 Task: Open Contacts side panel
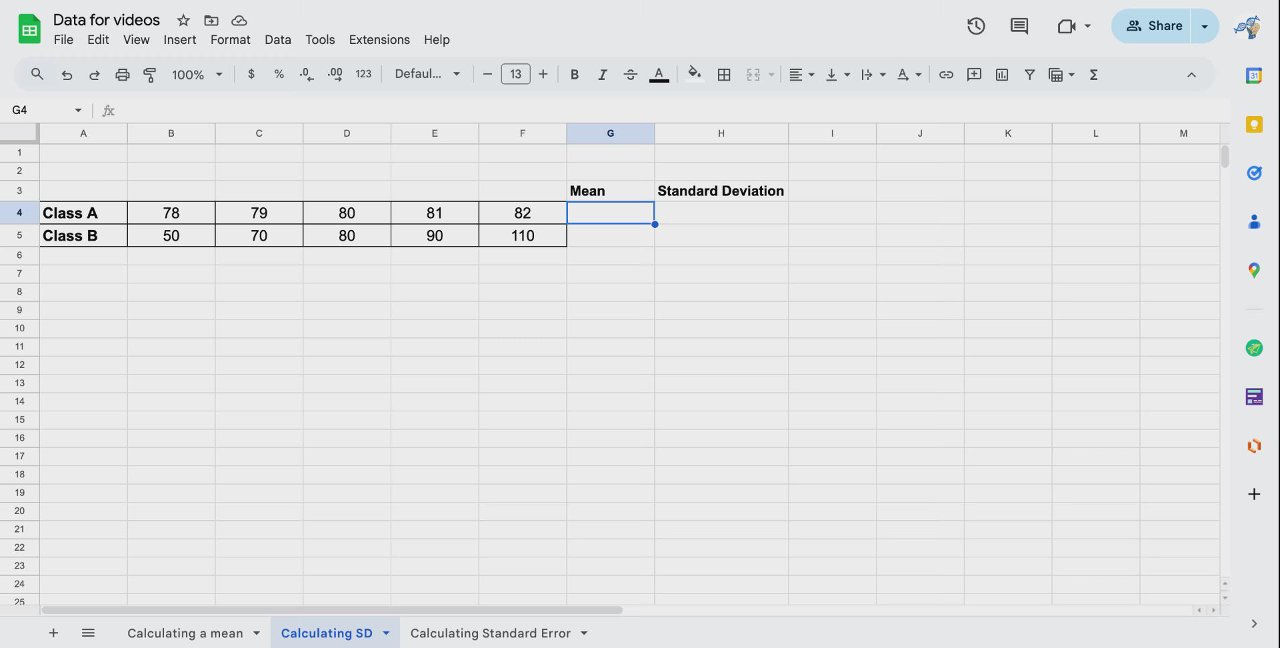(1254, 222)
